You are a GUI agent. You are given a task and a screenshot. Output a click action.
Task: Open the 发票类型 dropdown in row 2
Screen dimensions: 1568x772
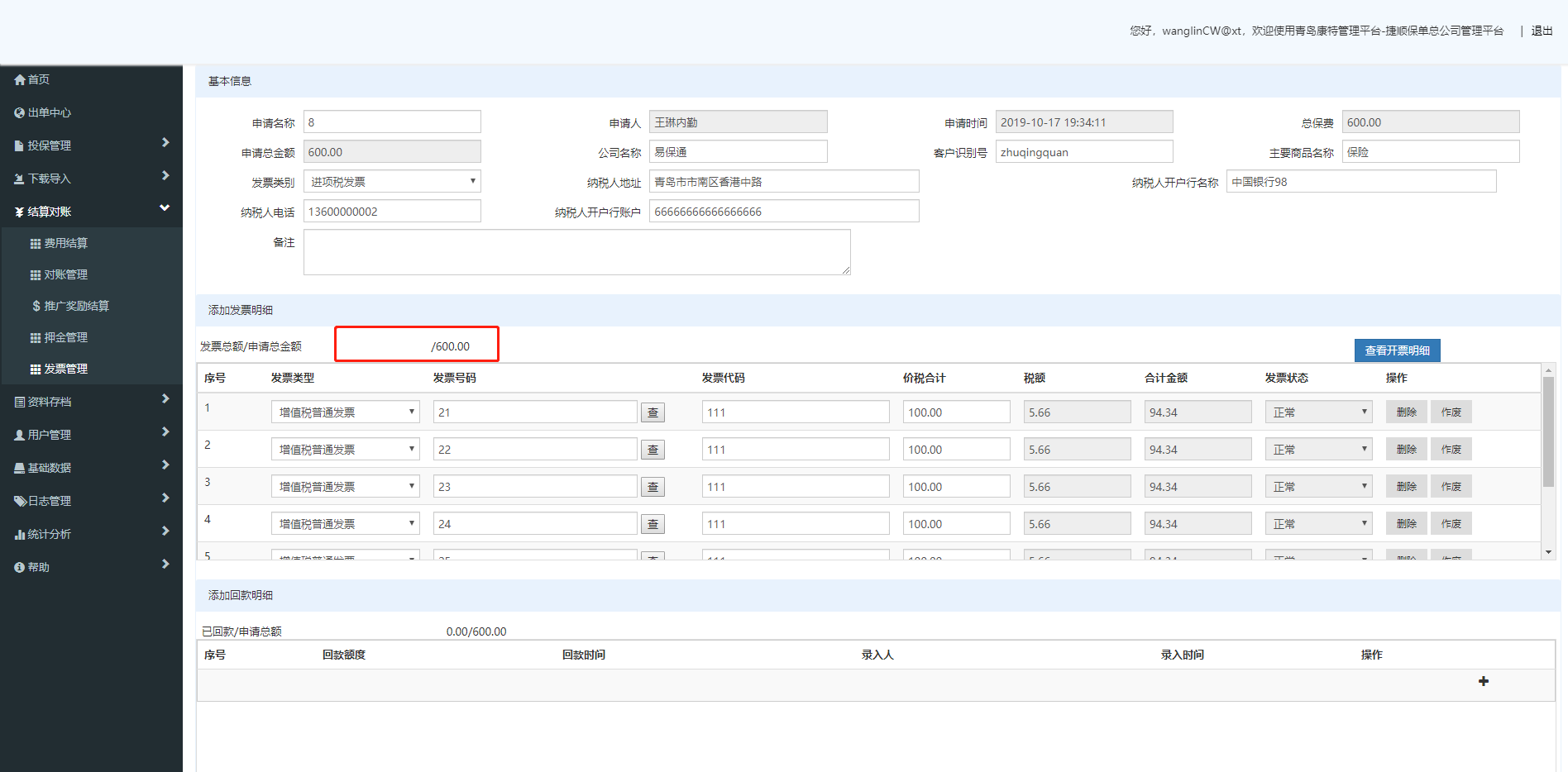(x=345, y=450)
